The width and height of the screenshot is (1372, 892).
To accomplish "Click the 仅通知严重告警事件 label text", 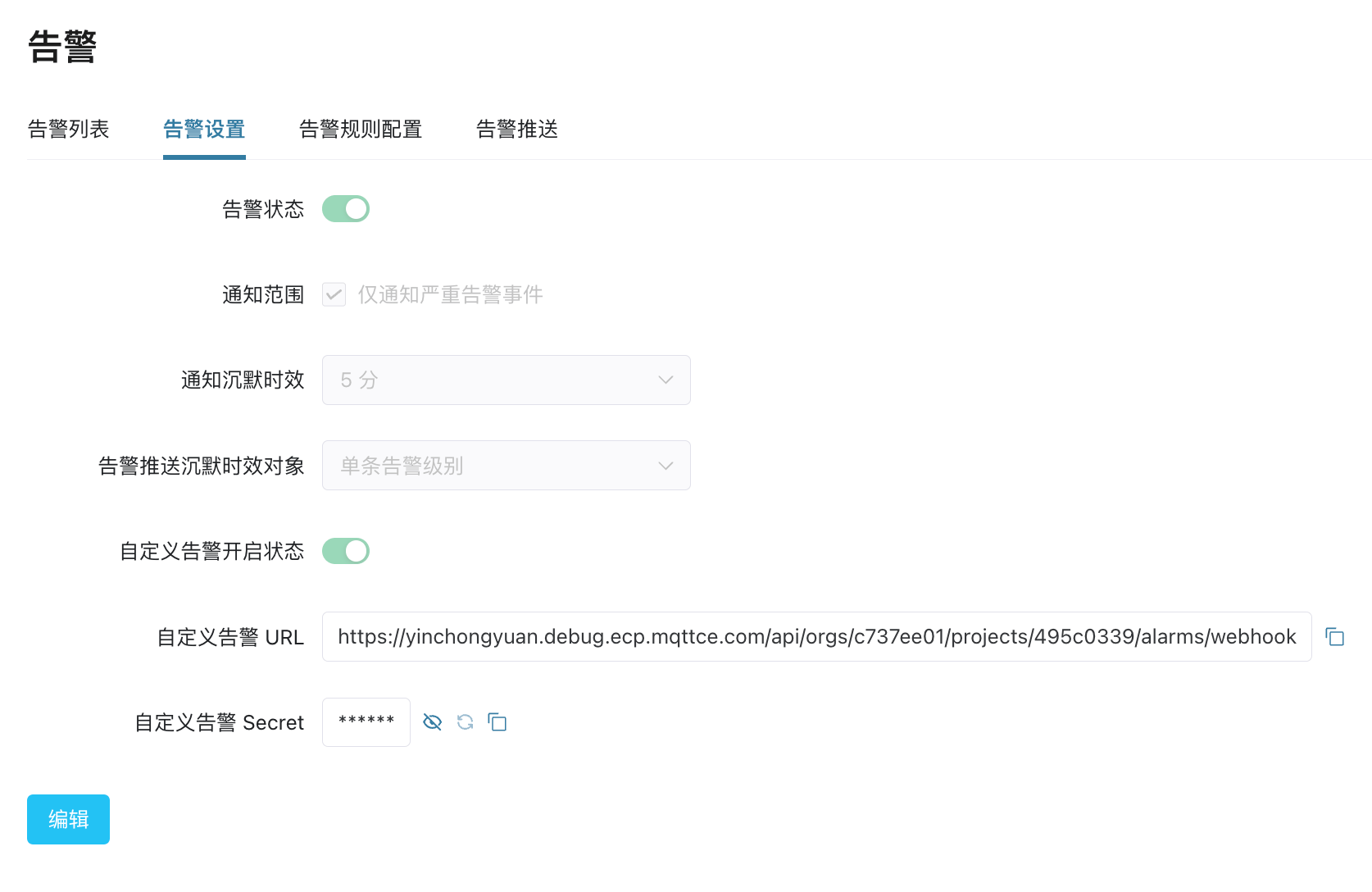I will (x=450, y=294).
